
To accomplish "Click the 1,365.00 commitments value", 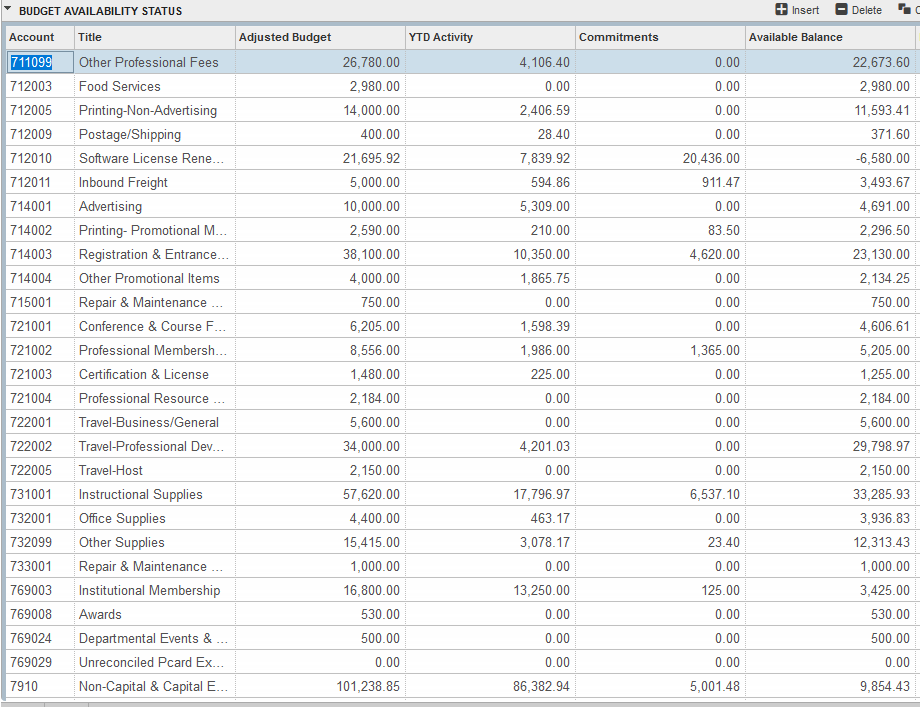I will [x=715, y=351].
